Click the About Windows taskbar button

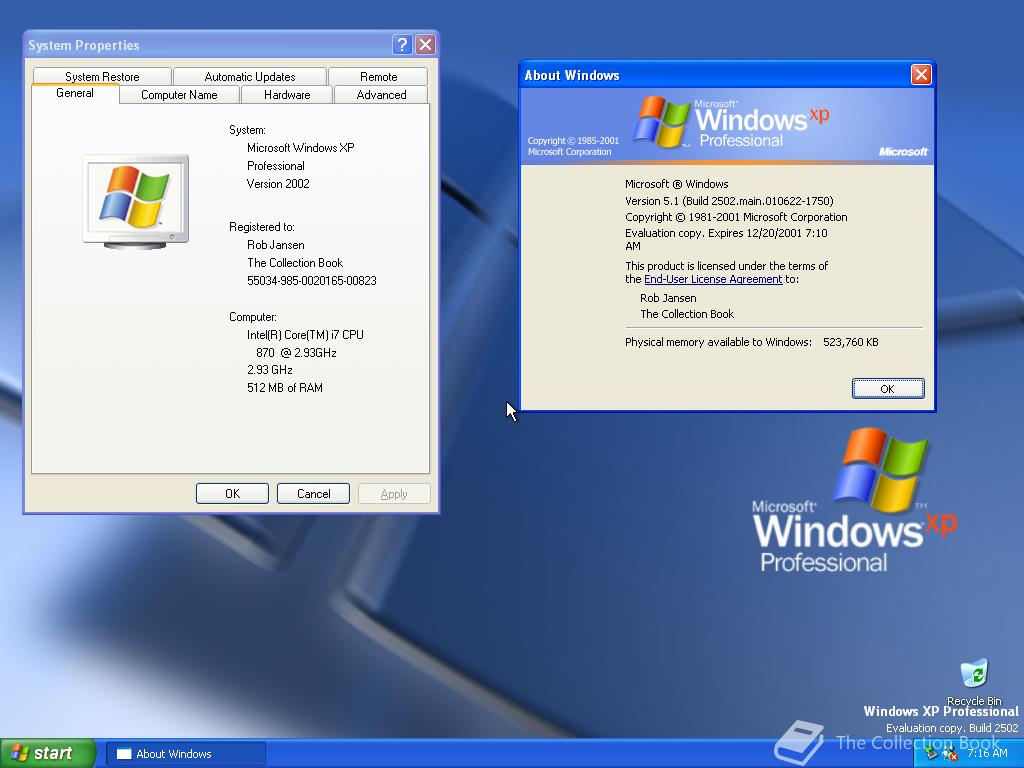(185, 754)
